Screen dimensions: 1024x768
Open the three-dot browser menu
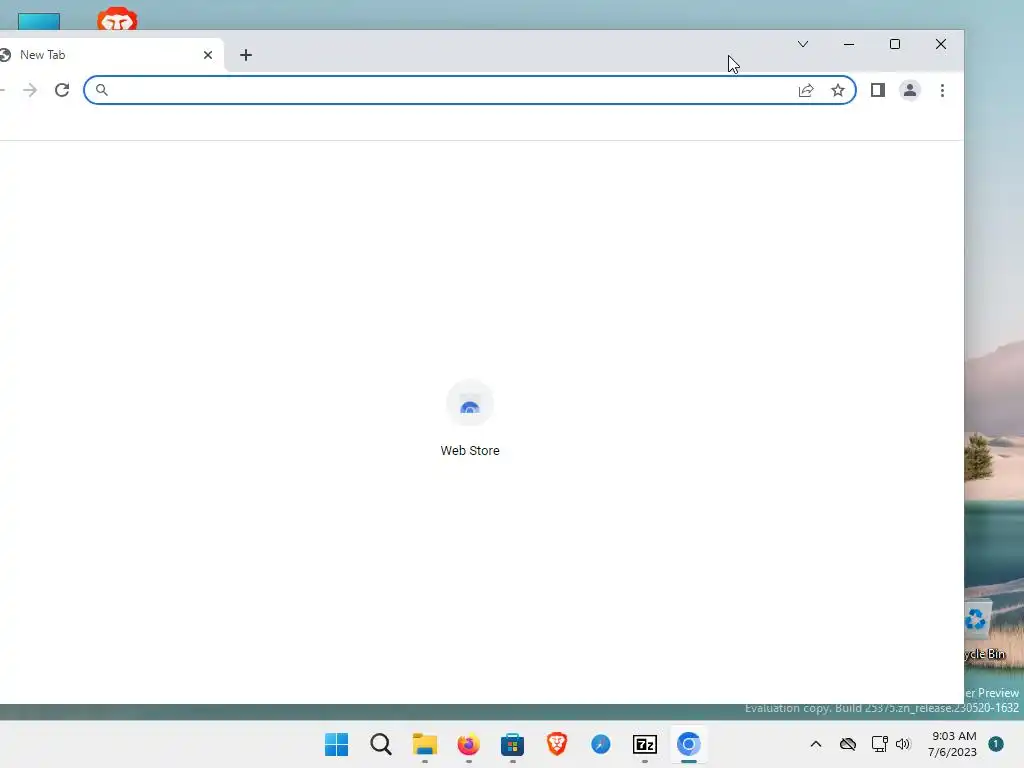point(942,90)
